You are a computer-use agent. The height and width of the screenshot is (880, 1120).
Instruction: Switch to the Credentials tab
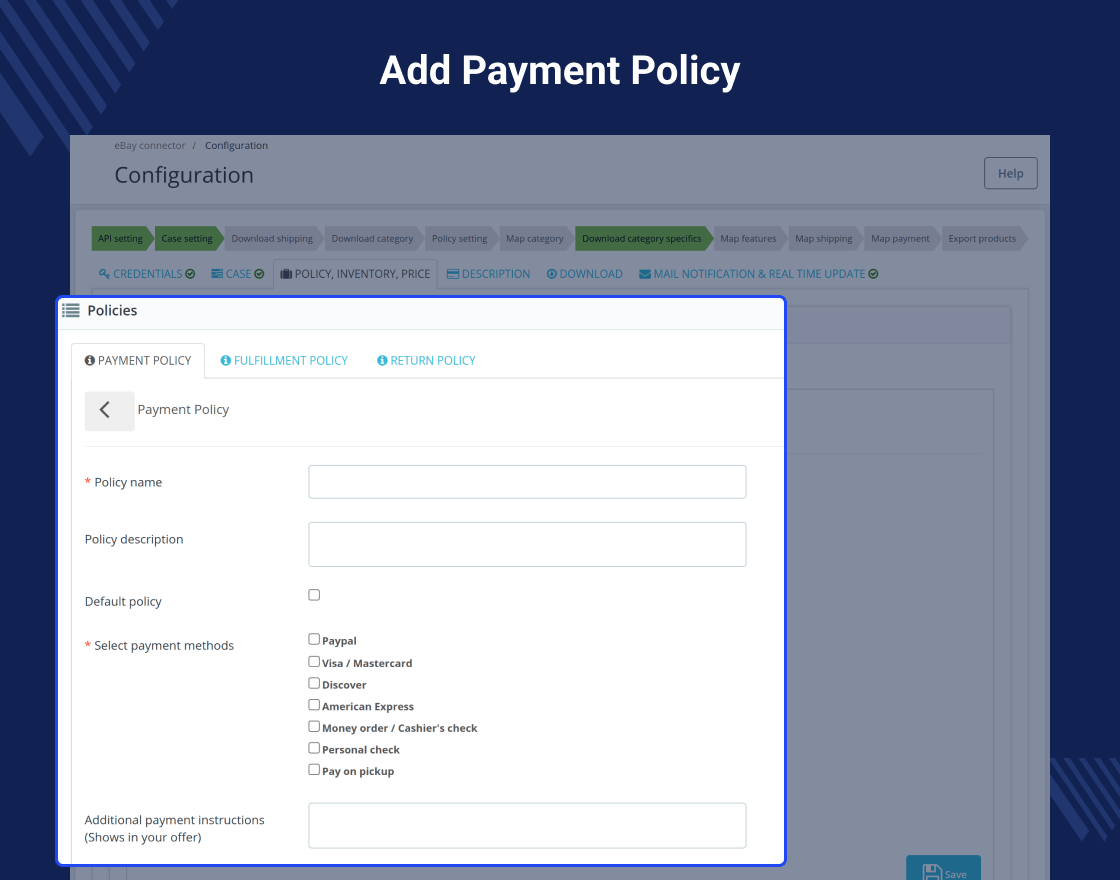[x=147, y=274]
